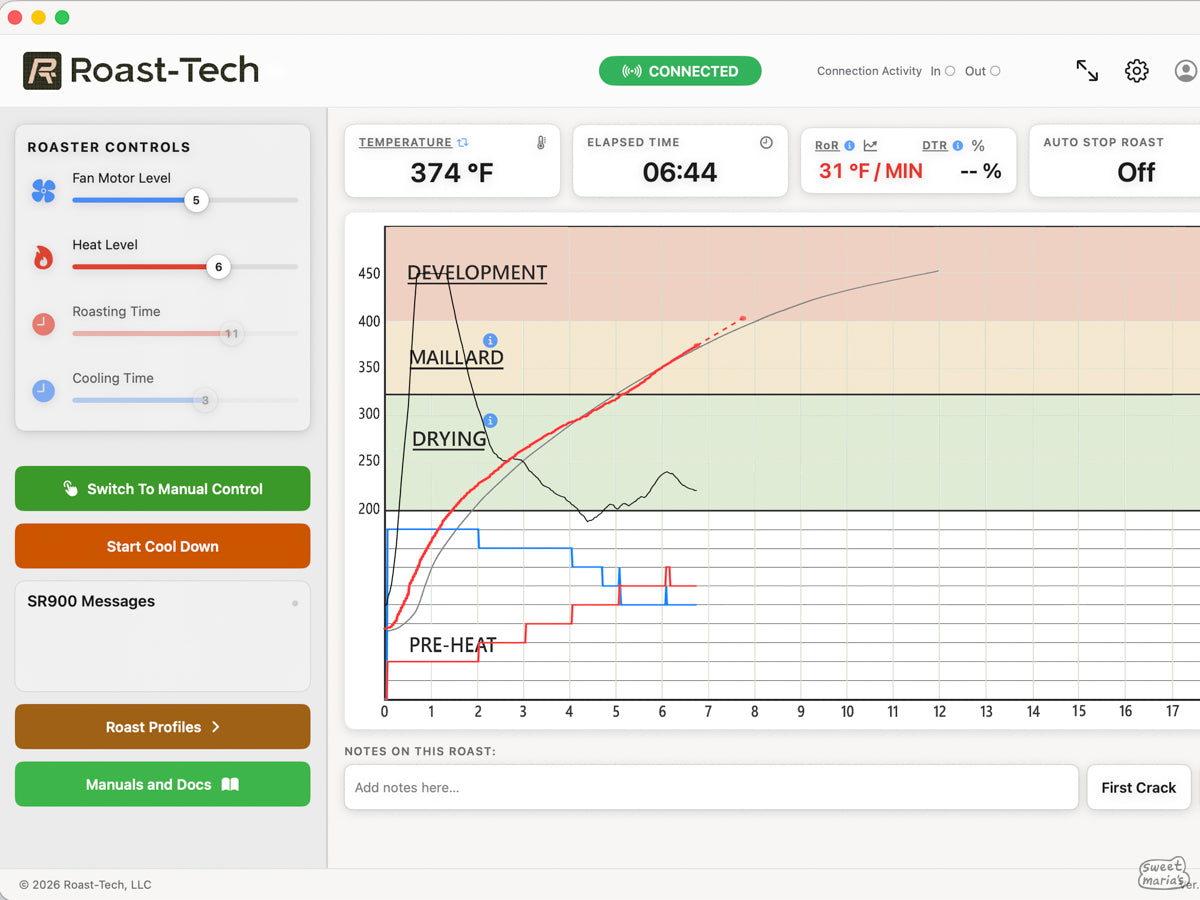
Task: Click the 374 °F temperature reading
Action: point(452,172)
